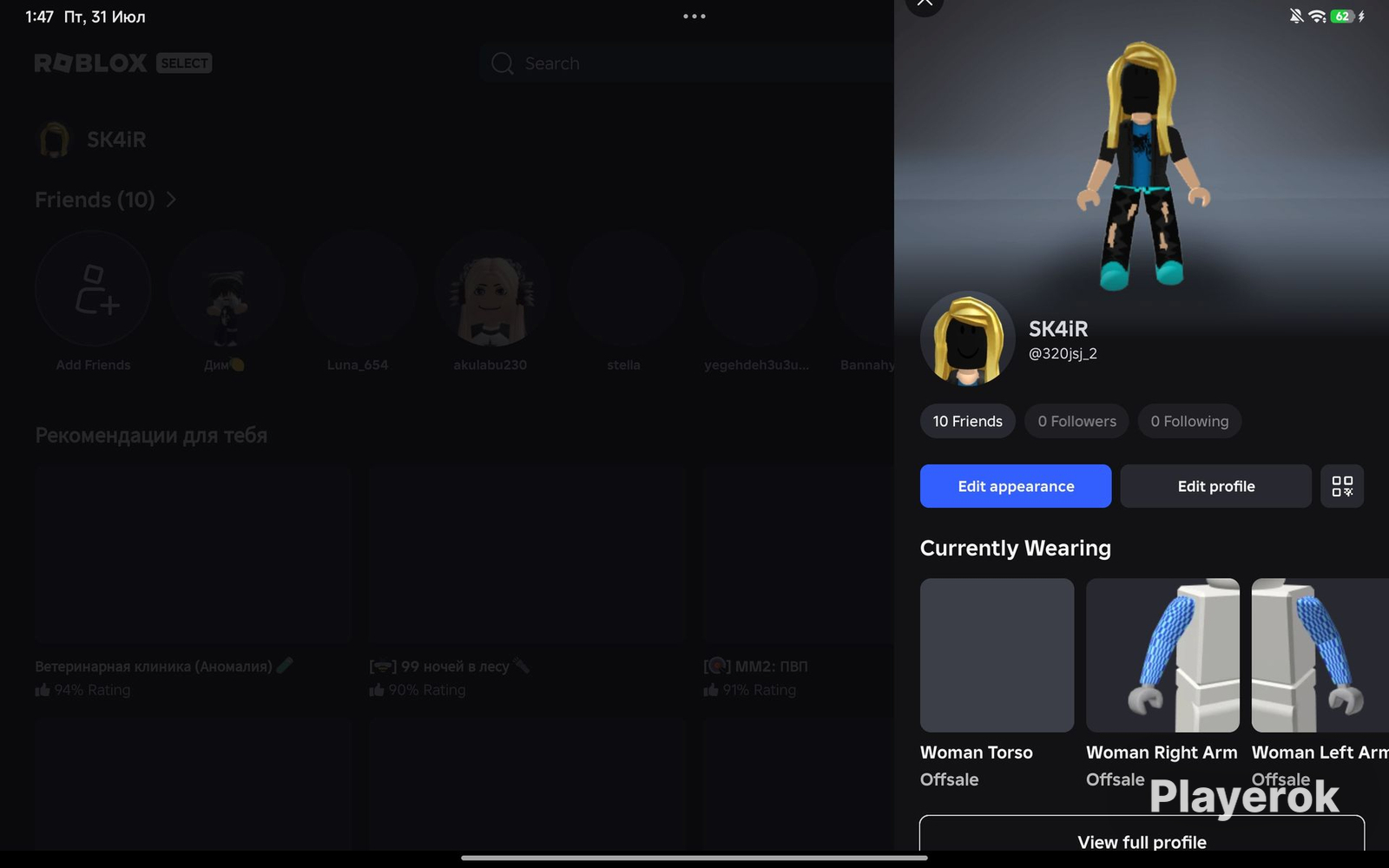Image resolution: width=1389 pixels, height=868 pixels.
Task: Select the 0 Following tab
Action: click(1189, 421)
